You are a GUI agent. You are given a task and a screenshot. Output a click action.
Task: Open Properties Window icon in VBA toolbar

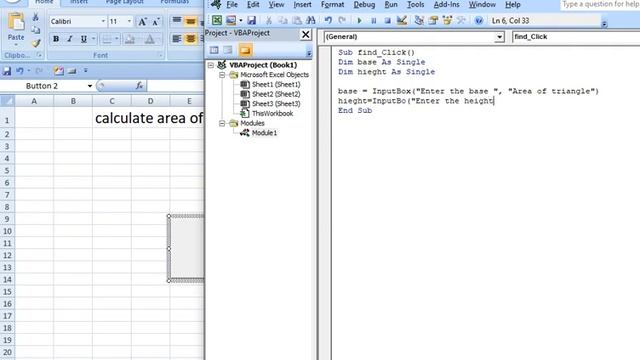pyautogui.click(x=433, y=20)
